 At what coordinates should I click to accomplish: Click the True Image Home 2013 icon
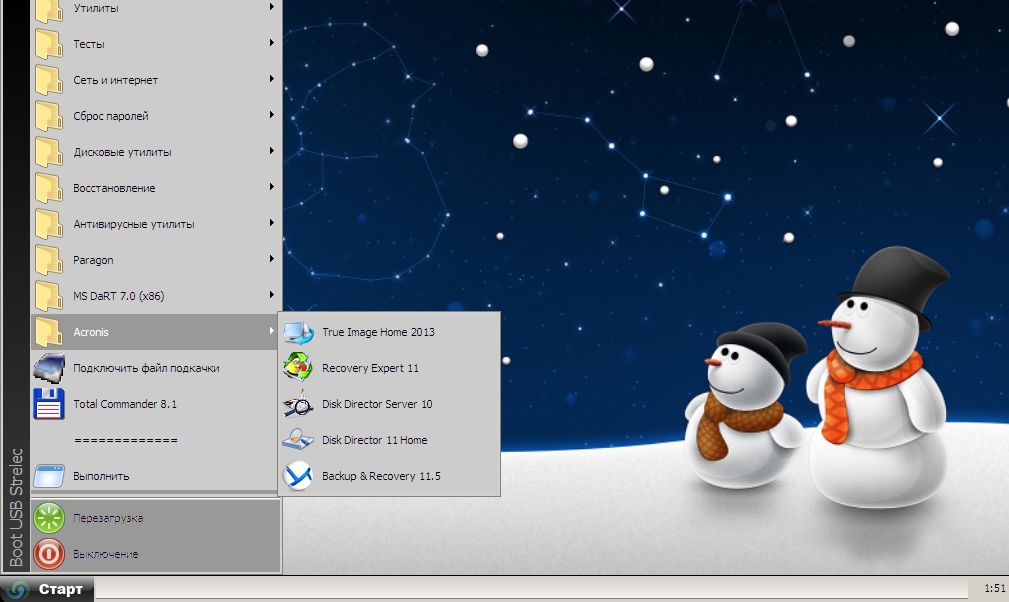[298, 332]
